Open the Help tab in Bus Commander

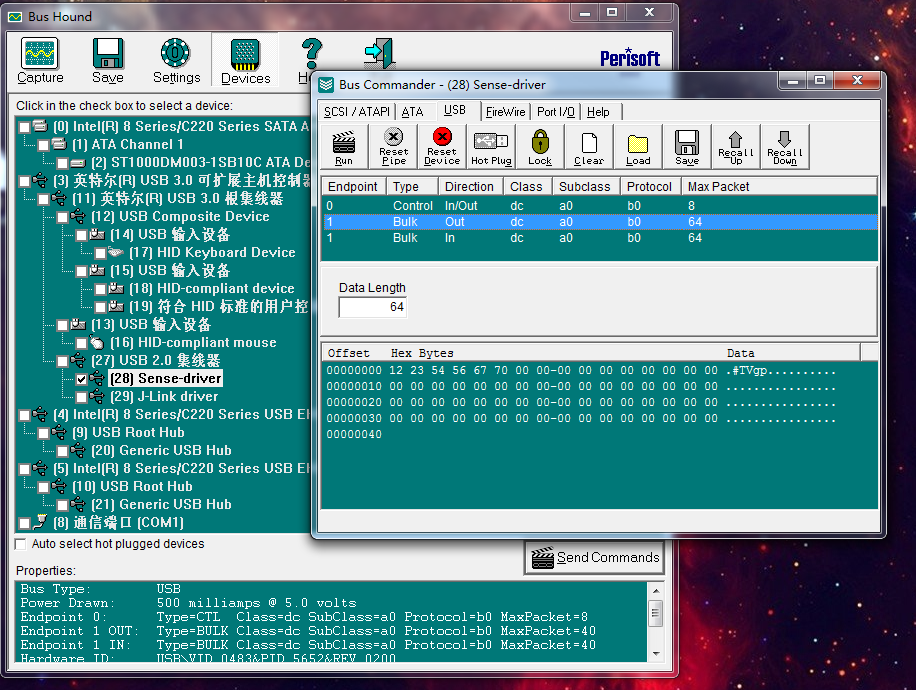598,112
